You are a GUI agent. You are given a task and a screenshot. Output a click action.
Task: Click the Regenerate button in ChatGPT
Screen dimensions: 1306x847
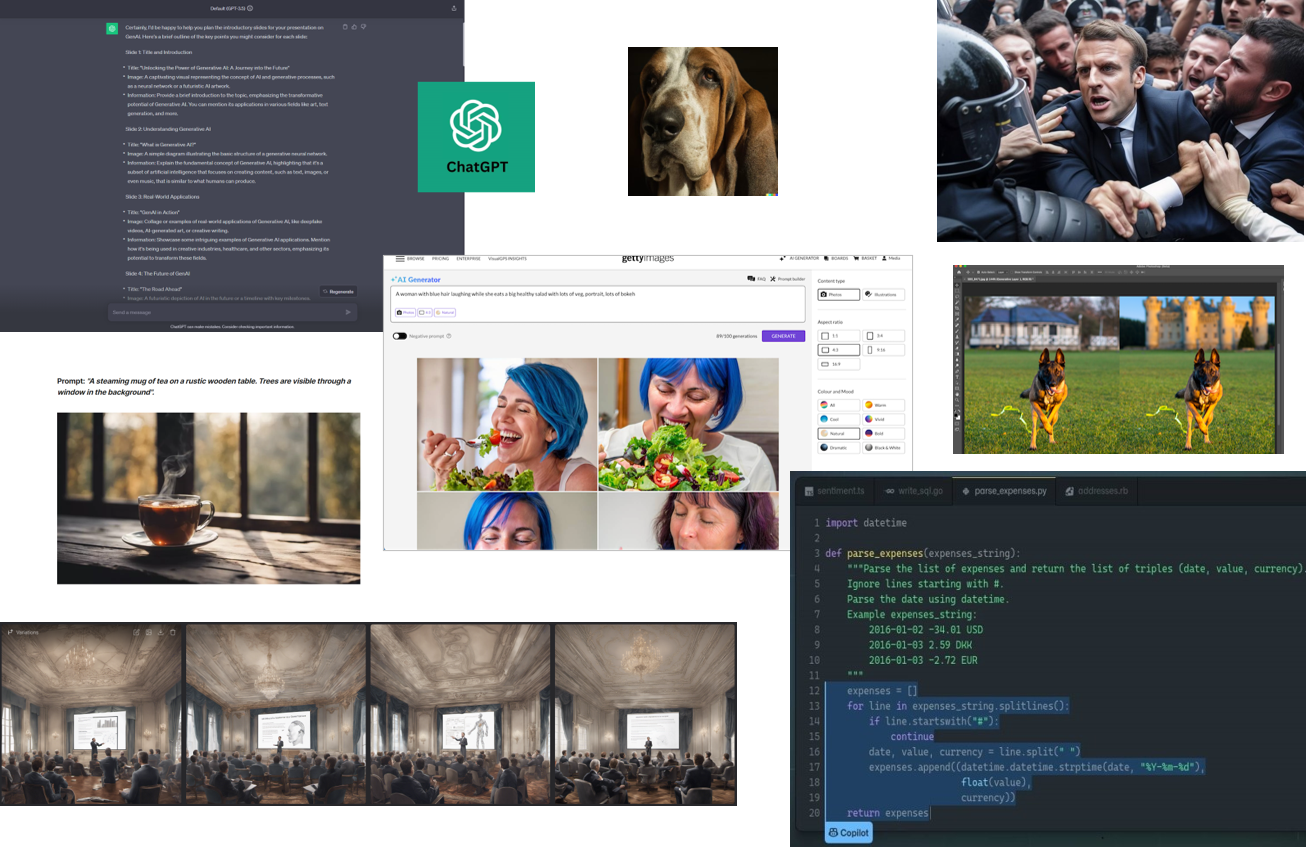[x=338, y=292]
